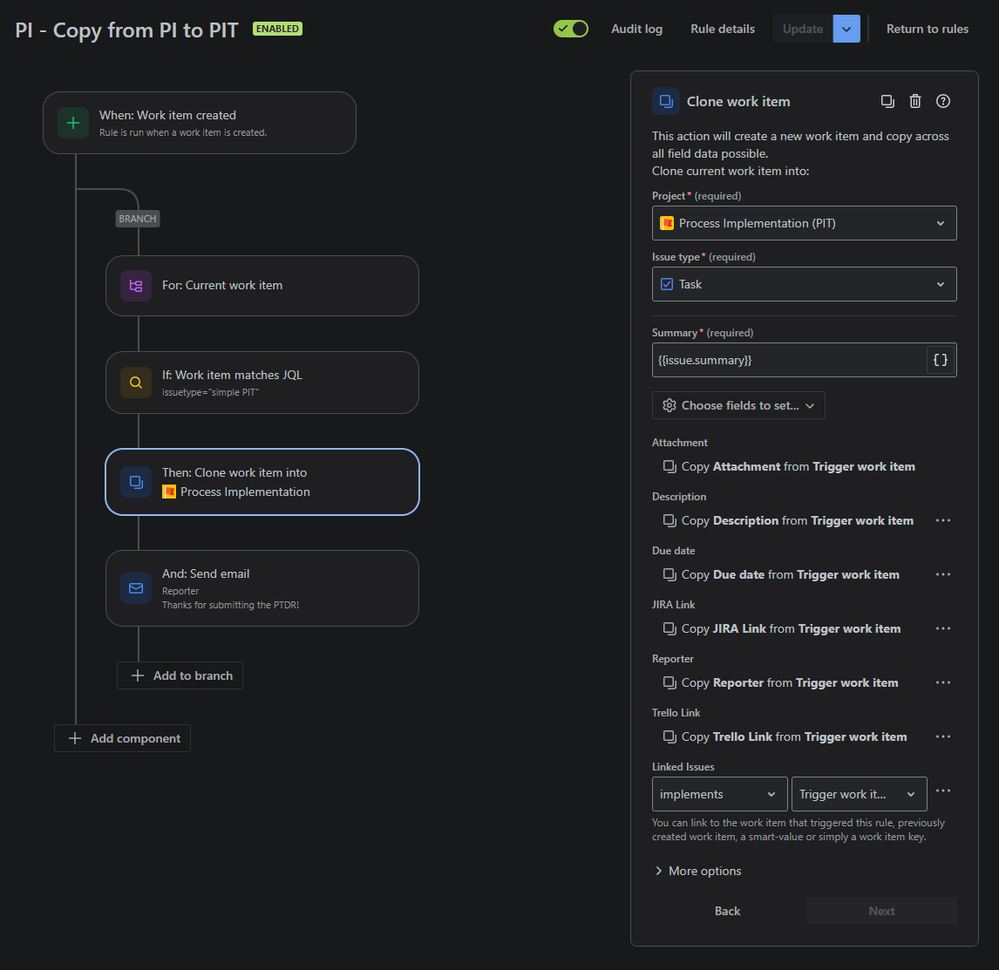This screenshot has height=970, width=999.
Task: Open the implements link type dropdown
Action: point(719,794)
